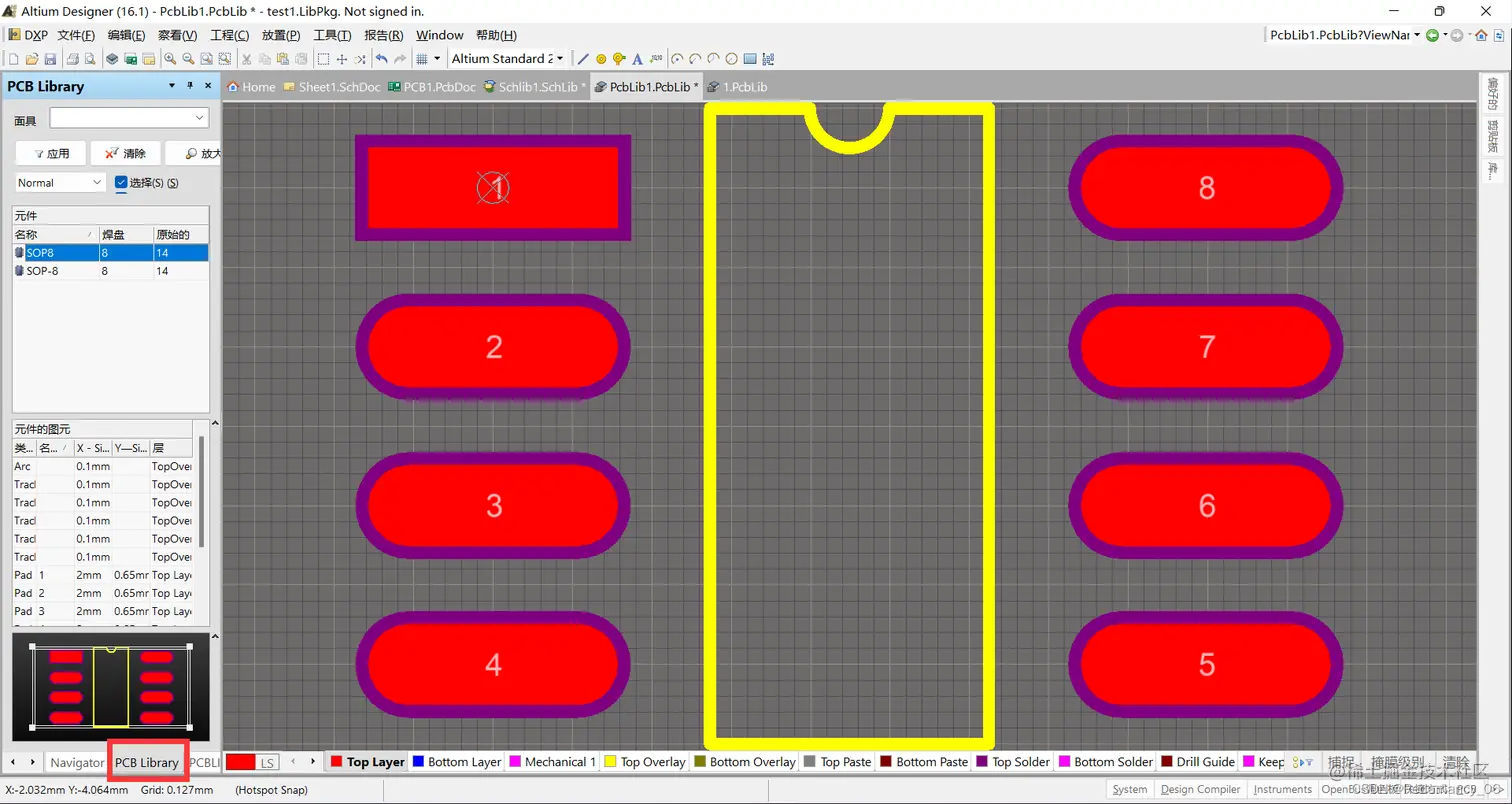Select the Pad 2 row in primitives list
Screen dimensions: 1512x804
click(104, 593)
